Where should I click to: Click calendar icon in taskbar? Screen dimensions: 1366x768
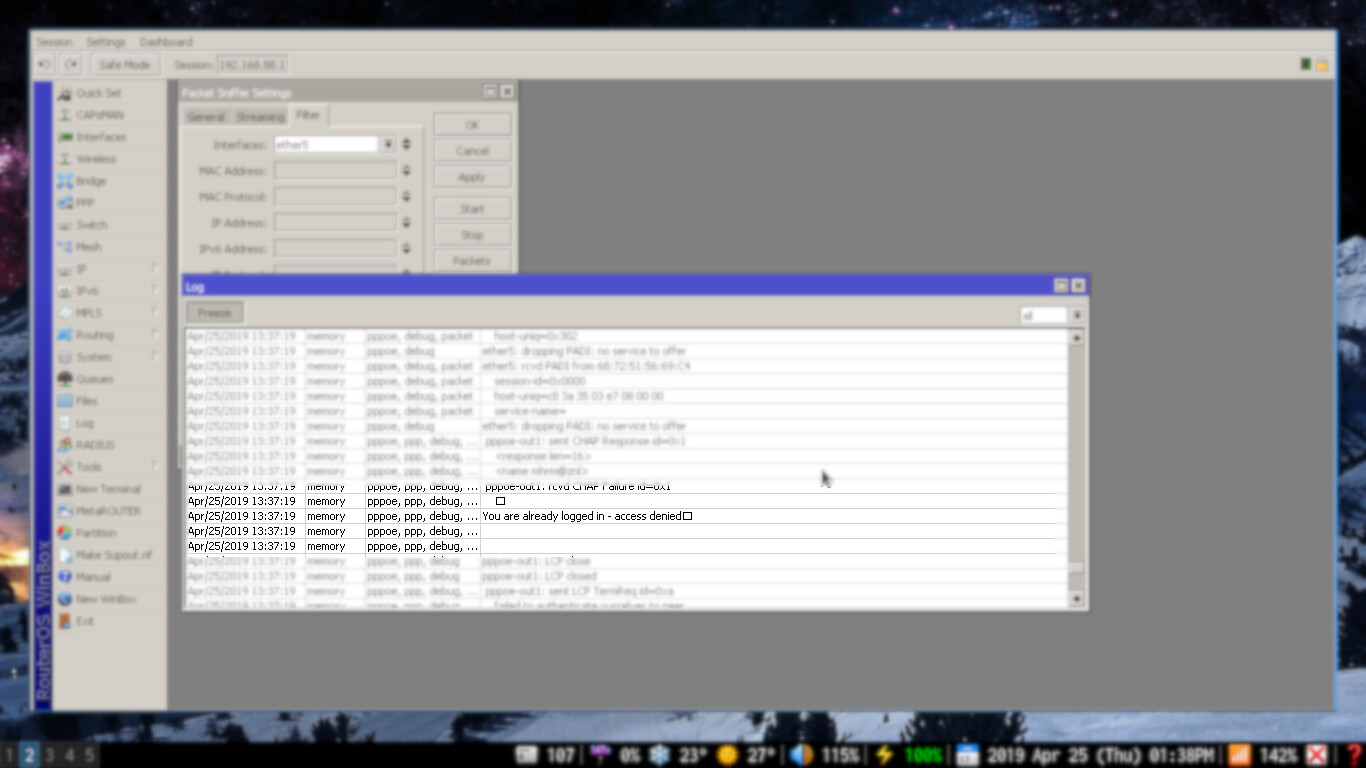[x=967, y=755]
